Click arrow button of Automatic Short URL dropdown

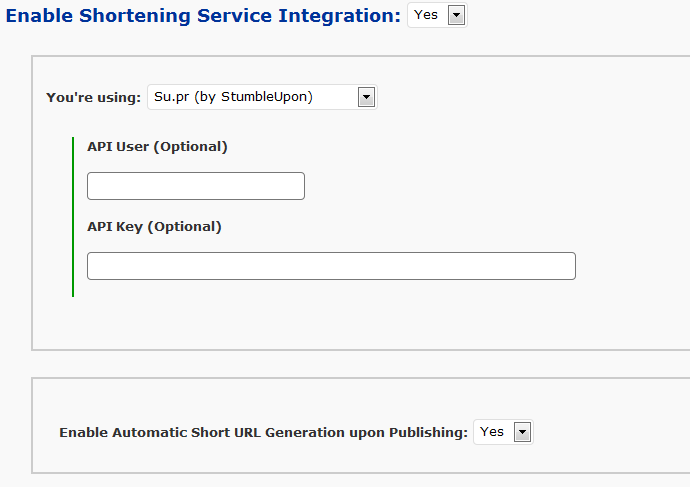(522, 432)
